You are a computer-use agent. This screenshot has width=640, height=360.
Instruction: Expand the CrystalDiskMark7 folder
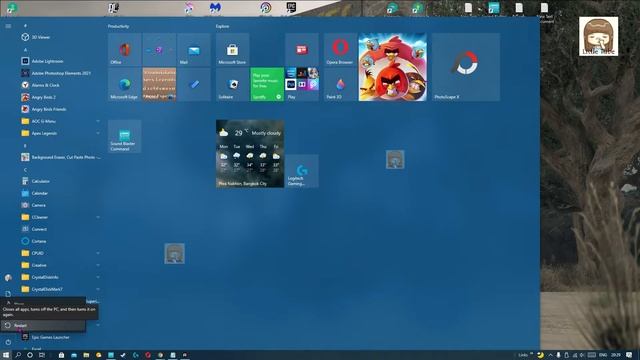pos(59,289)
